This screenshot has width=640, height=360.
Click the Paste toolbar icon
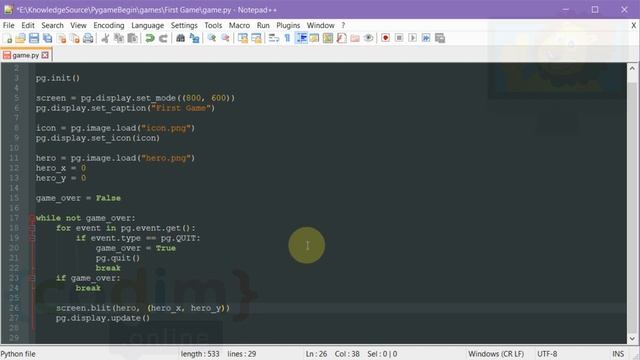coord(132,38)
